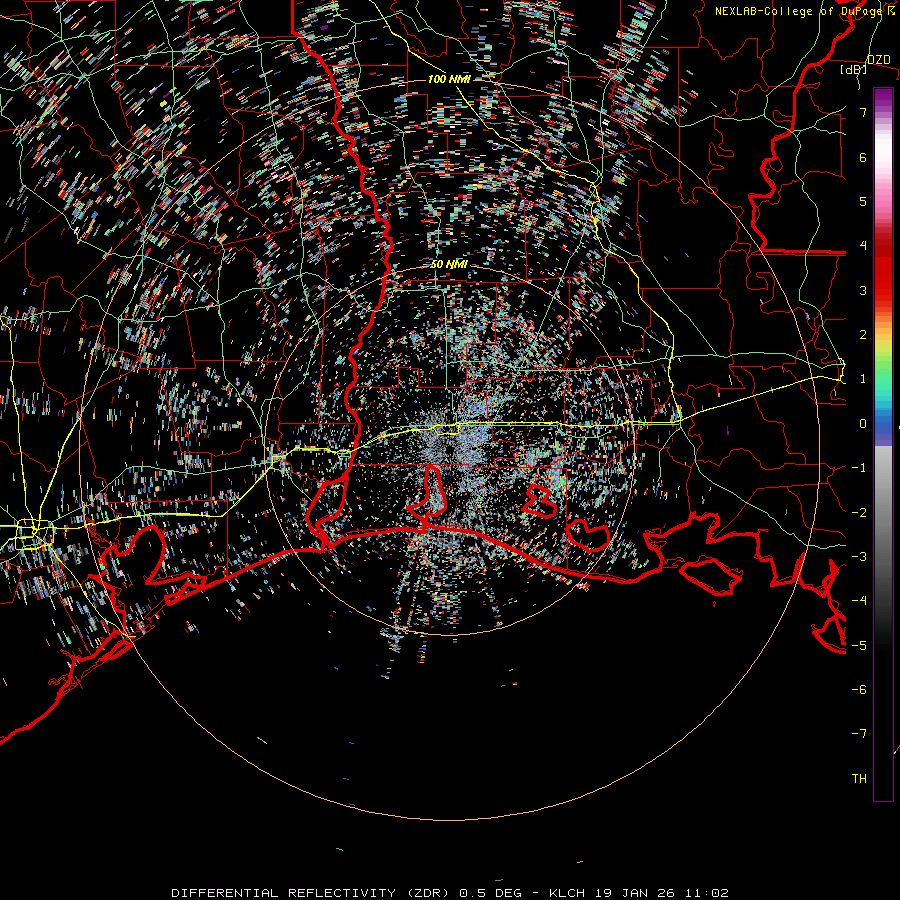Click the '19 JAN 26 11:02' timestamp
This screenshot has height=900, width=900.
tap(662, 893)
